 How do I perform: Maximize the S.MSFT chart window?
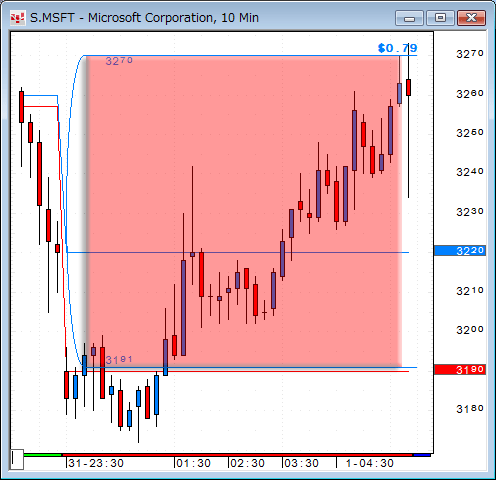tap(440, 18)
